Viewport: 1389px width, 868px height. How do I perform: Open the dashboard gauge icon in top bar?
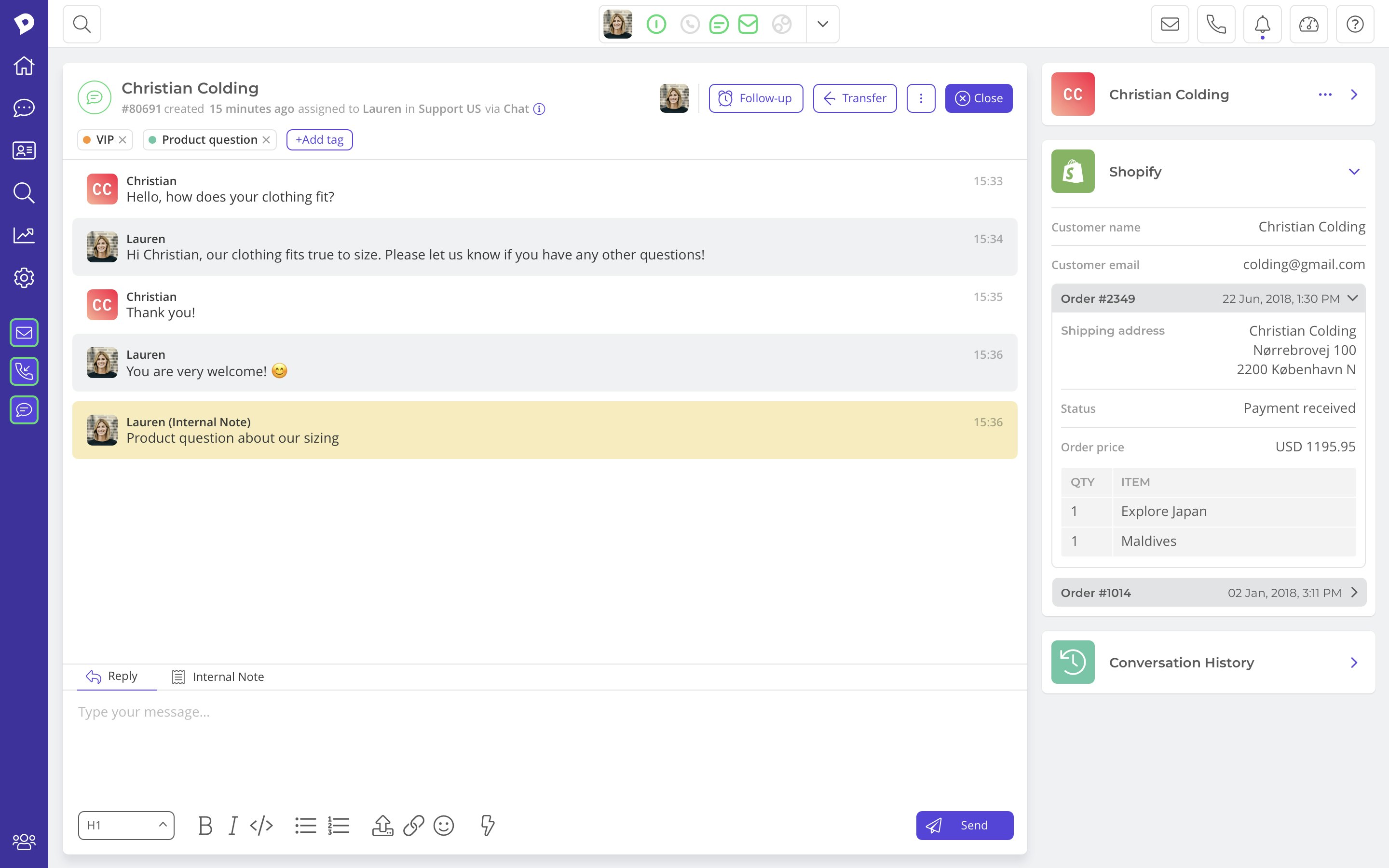[x=1308, y=24]
